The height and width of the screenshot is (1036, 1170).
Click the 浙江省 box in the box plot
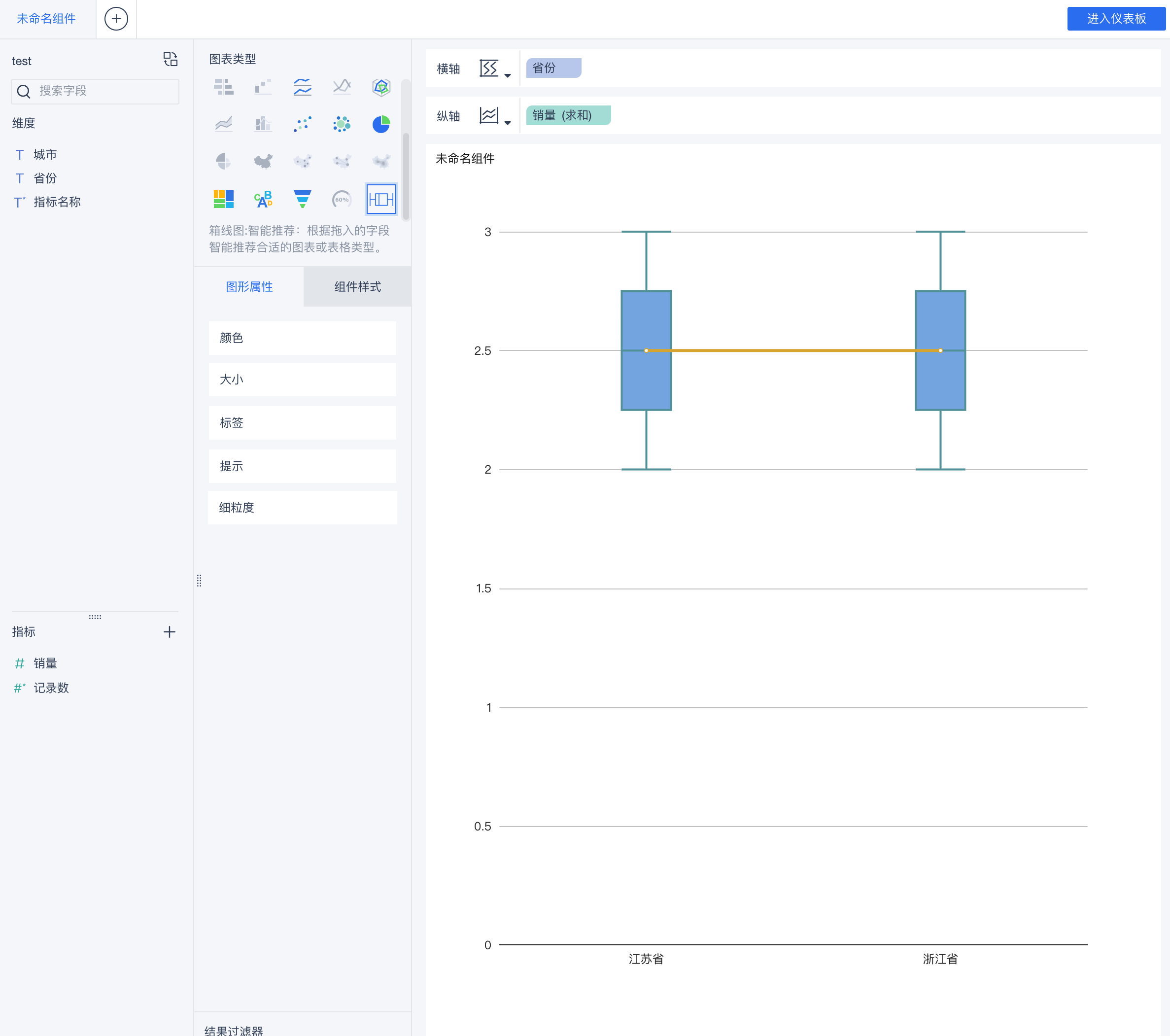[940, 350]
